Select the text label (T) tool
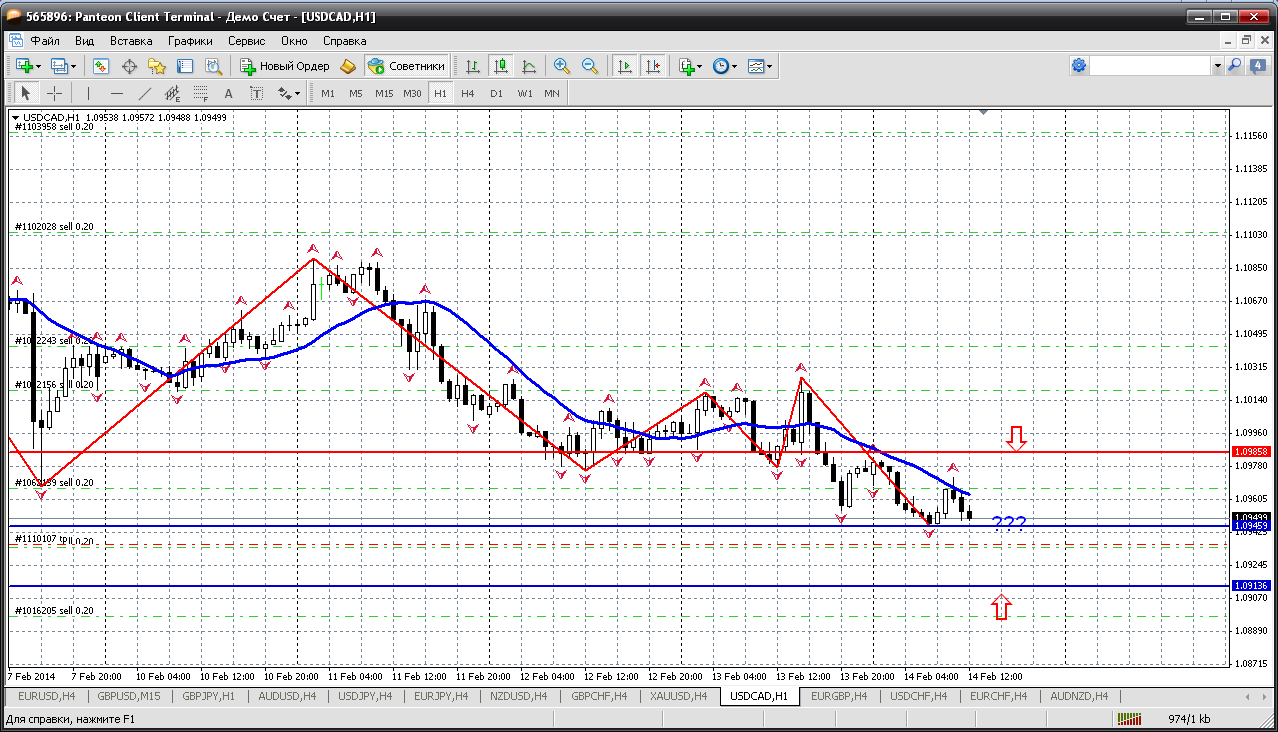1278x732 pixels. coord(256,93)
